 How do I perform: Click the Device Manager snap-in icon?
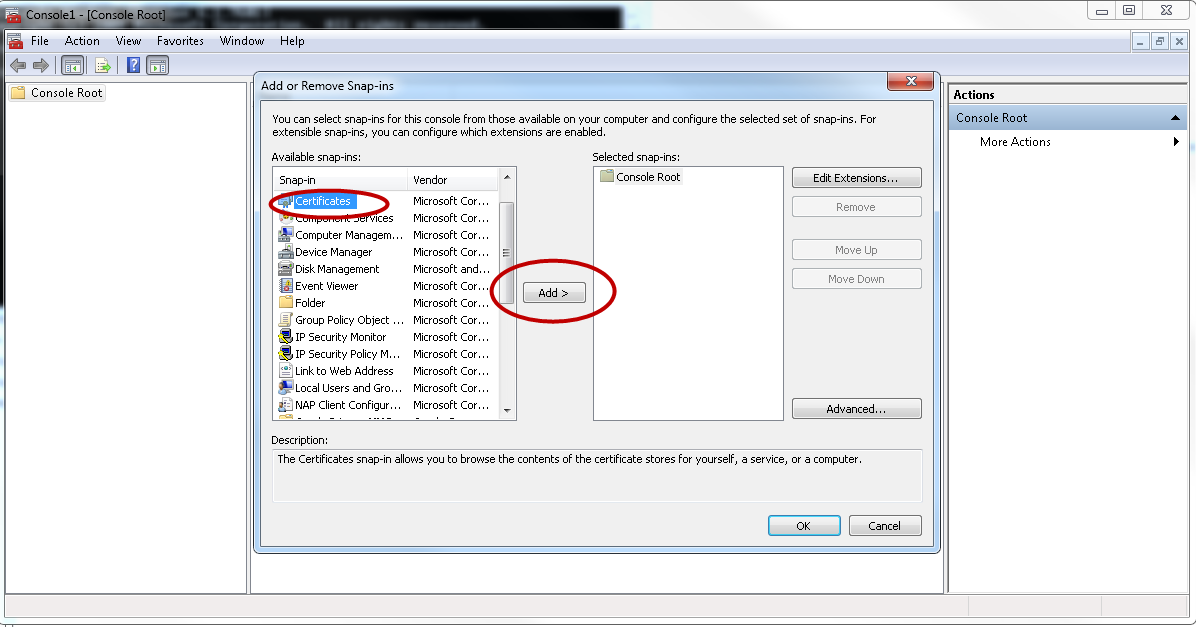[285, 252]
